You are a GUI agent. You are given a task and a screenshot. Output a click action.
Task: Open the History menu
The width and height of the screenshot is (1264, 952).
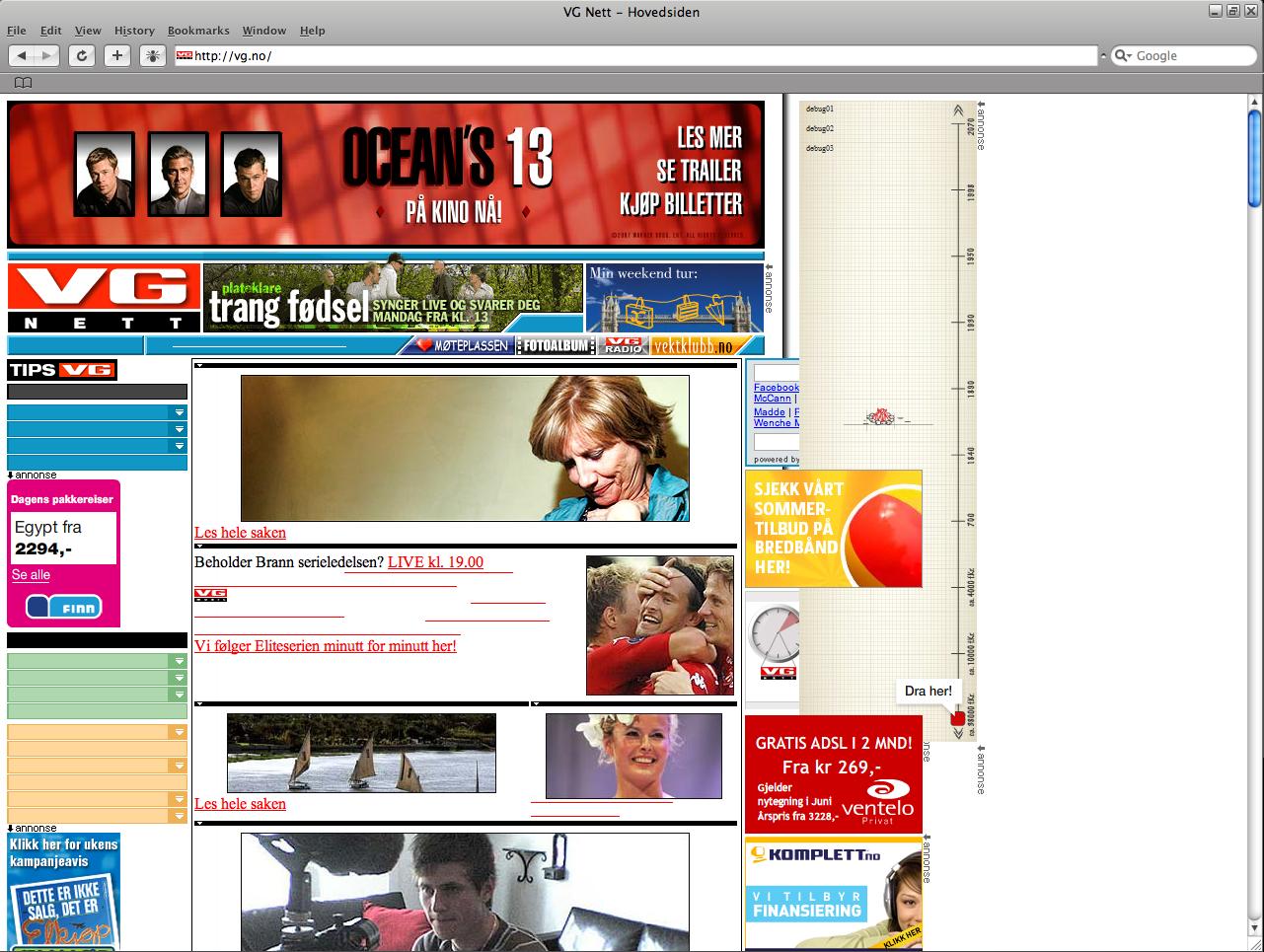coord(134,31)
